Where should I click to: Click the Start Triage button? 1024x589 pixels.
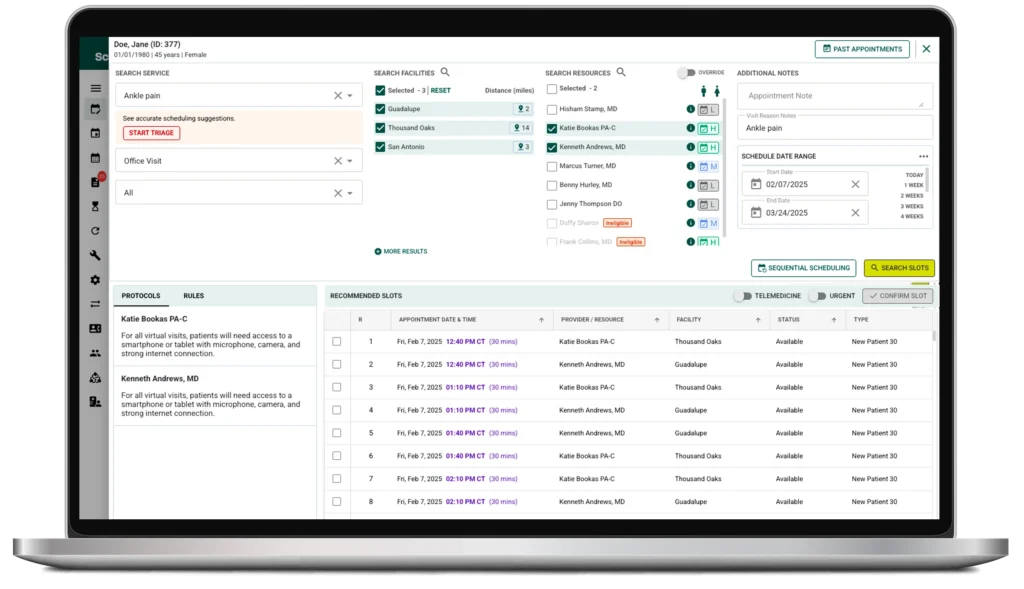tap(152, 133)
